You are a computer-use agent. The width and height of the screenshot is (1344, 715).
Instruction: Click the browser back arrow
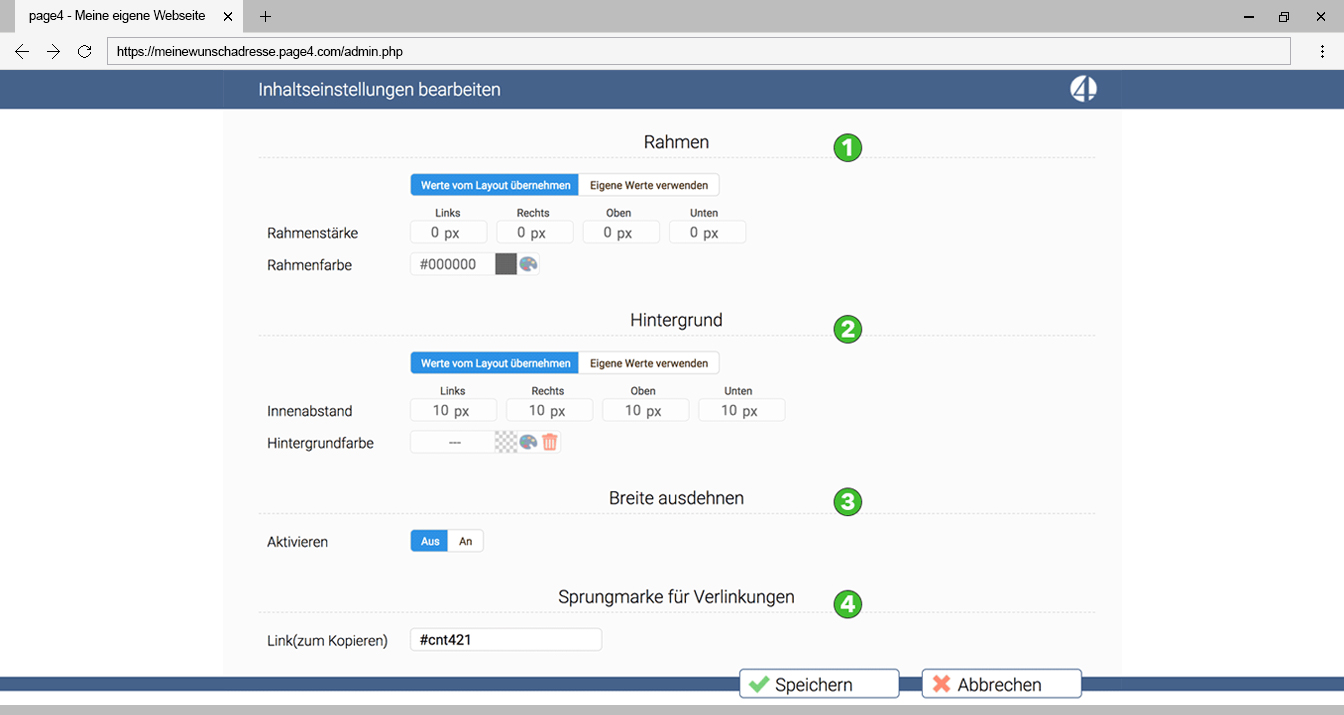pyautogui.click(x=22, y=51)
